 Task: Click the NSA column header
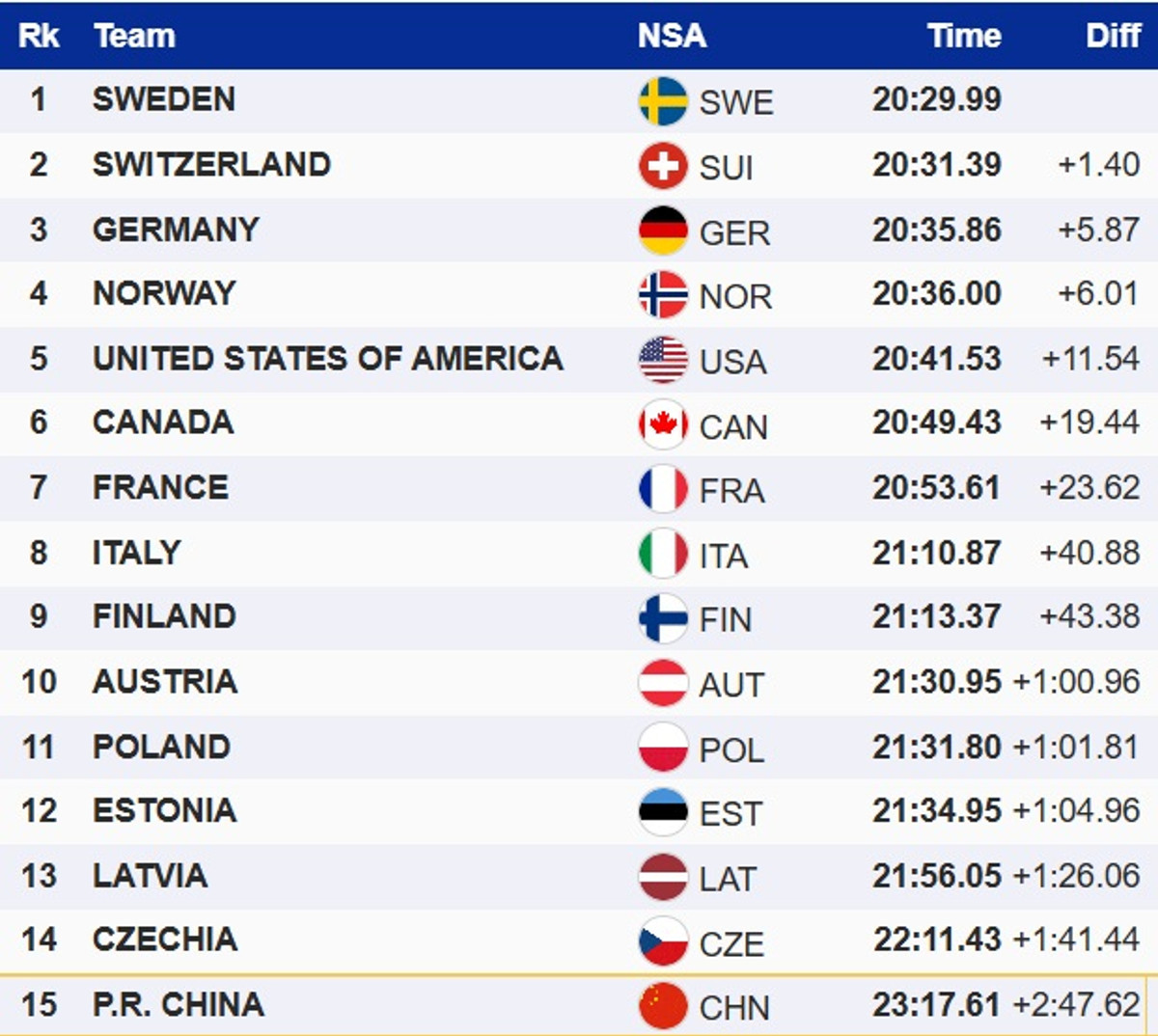coord(672,36)
